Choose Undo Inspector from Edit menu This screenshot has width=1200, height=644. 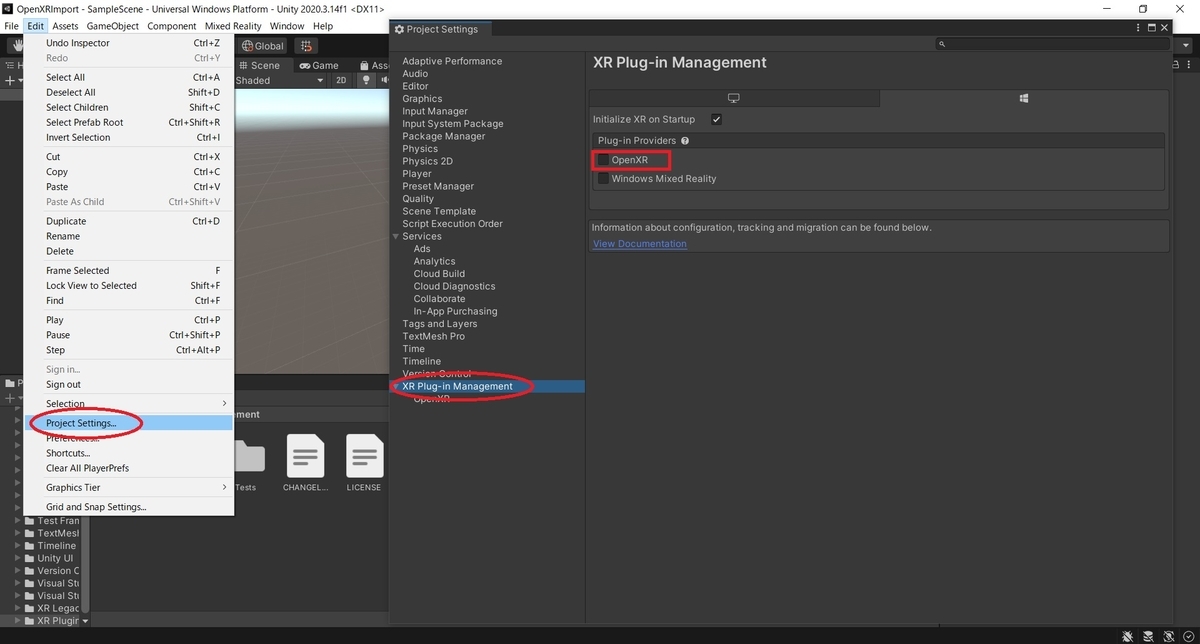pos(128,43)
